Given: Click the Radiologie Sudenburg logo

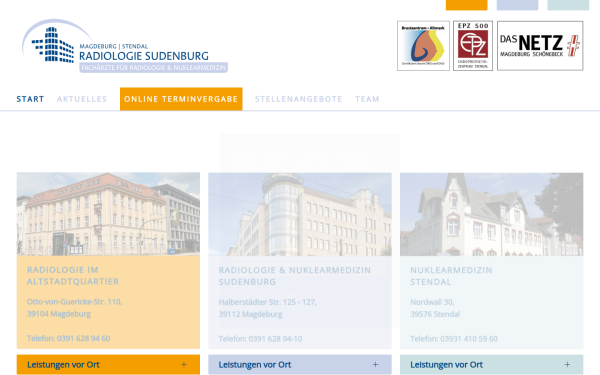Looking at the screenshot, I should point(125,46).
